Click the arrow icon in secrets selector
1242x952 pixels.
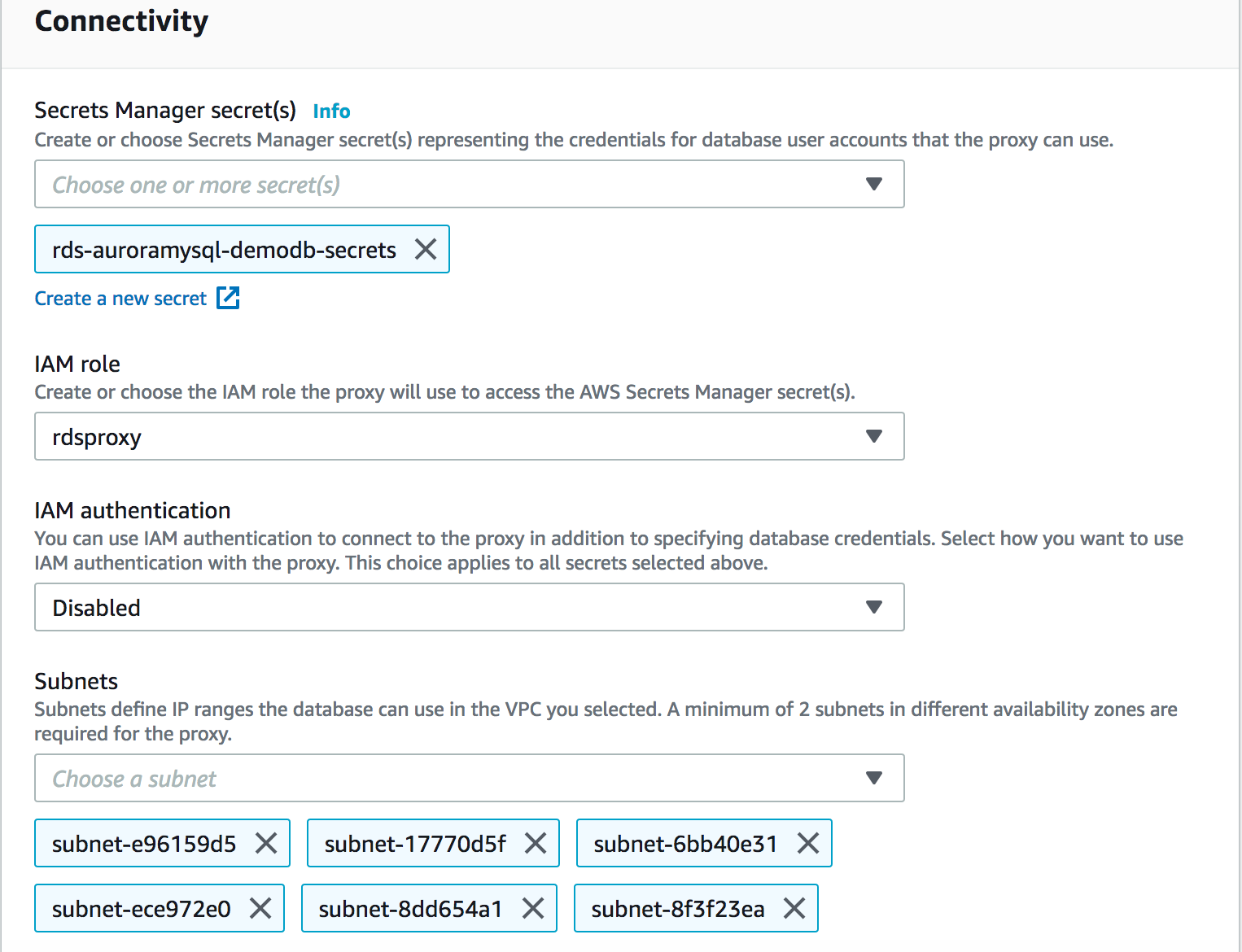874,184
